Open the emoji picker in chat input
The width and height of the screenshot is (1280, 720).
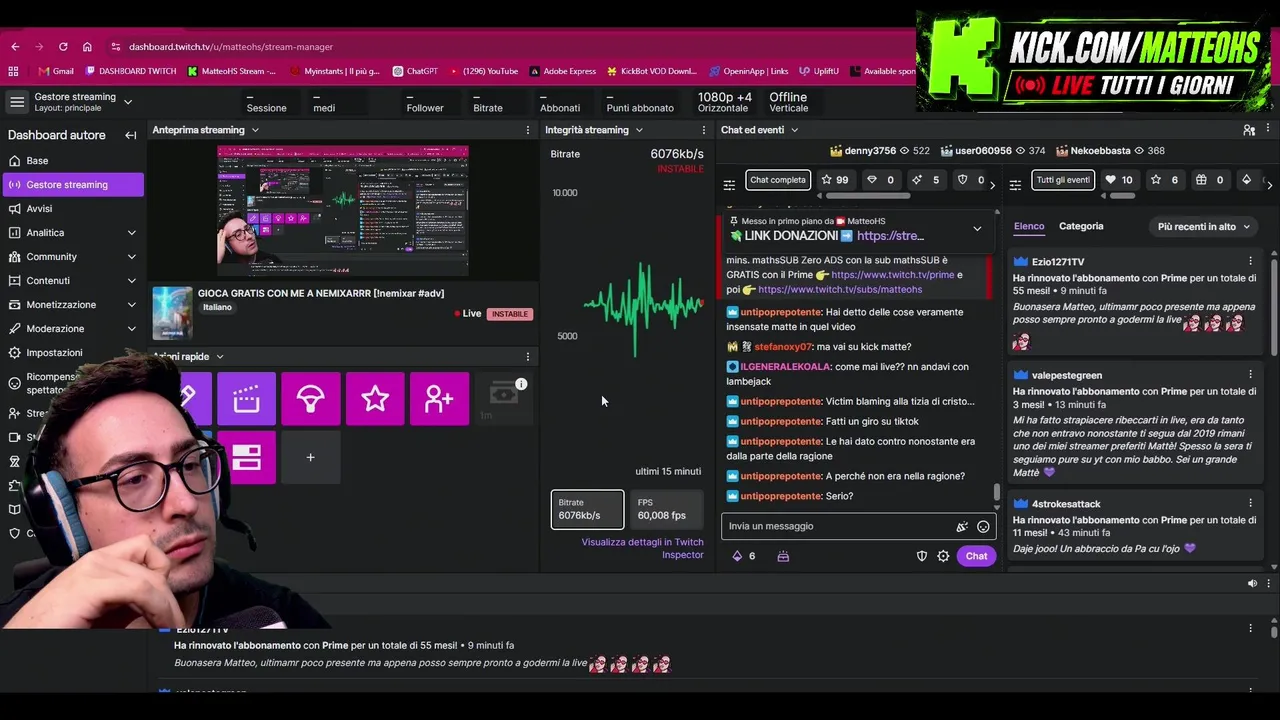click(983, 526)
